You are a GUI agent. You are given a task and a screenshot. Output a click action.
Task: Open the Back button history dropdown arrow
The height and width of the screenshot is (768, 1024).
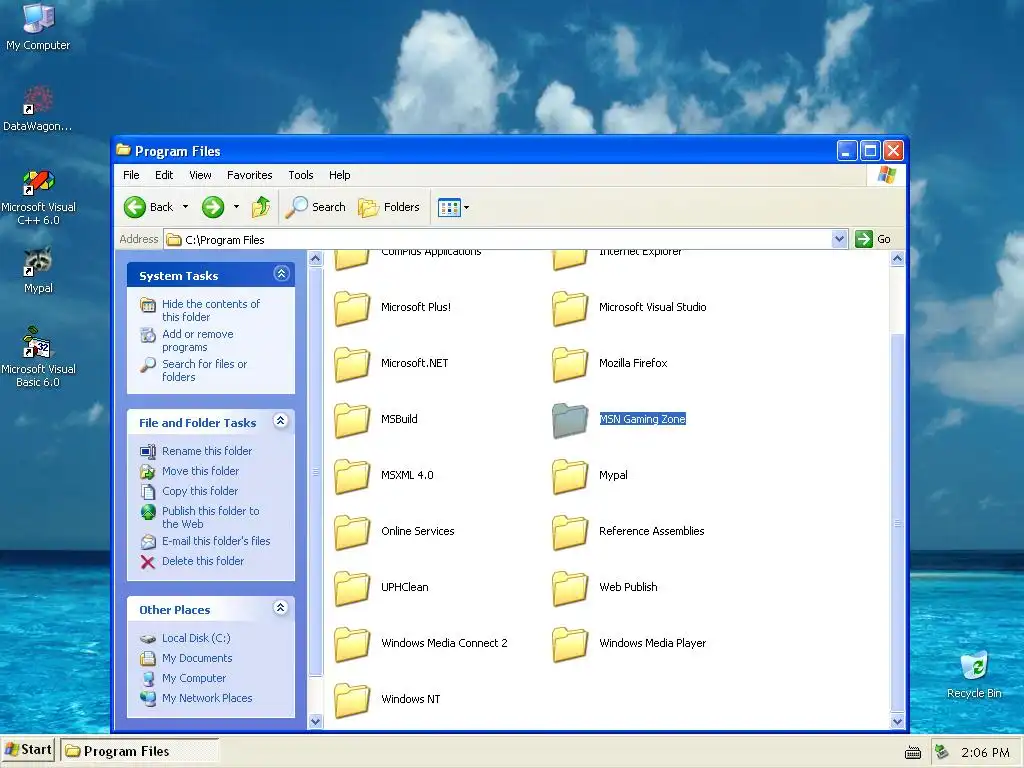pos(185,207)
